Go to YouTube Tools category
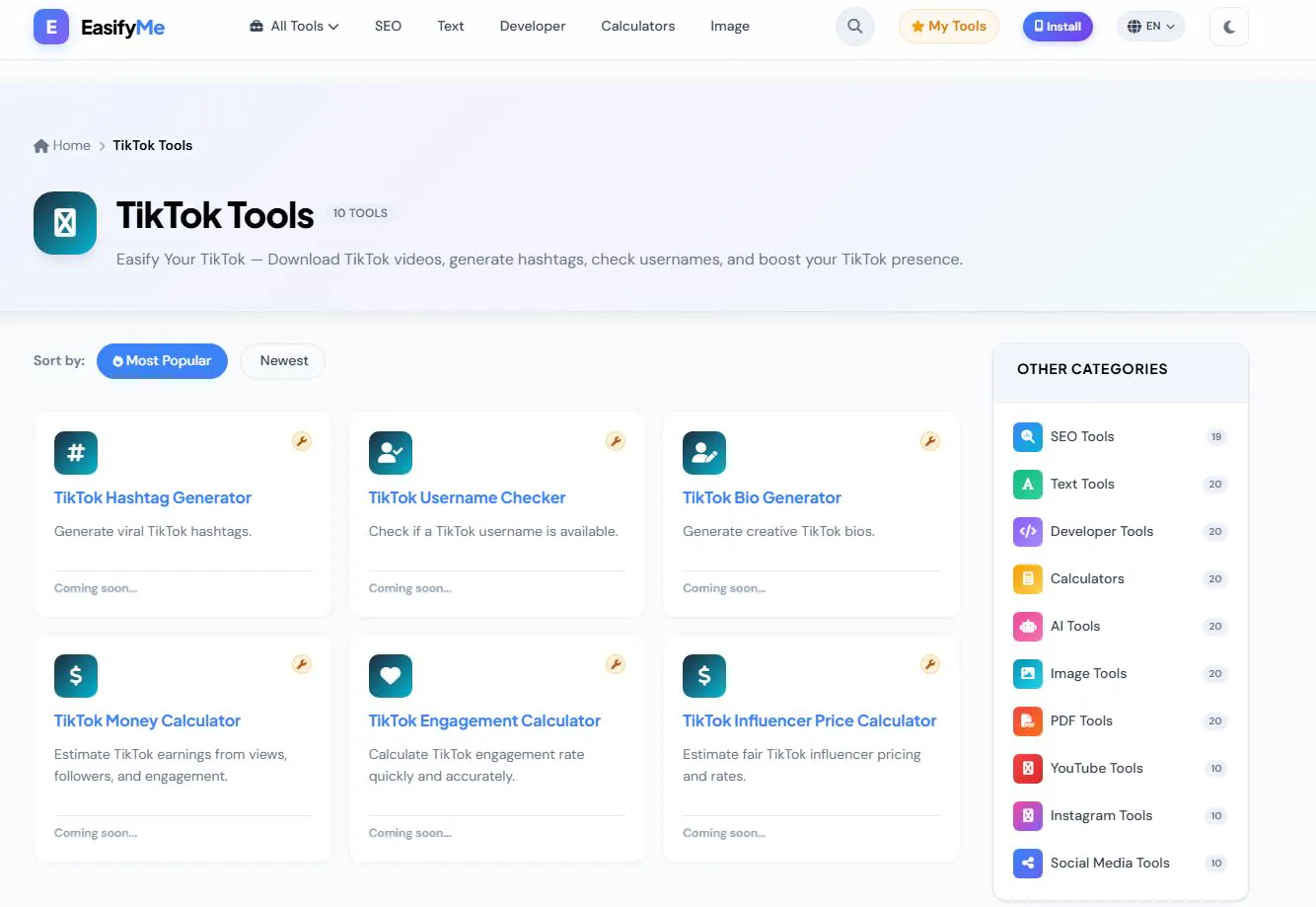This screenshot has height=907, width=1316. (1121, 769)
